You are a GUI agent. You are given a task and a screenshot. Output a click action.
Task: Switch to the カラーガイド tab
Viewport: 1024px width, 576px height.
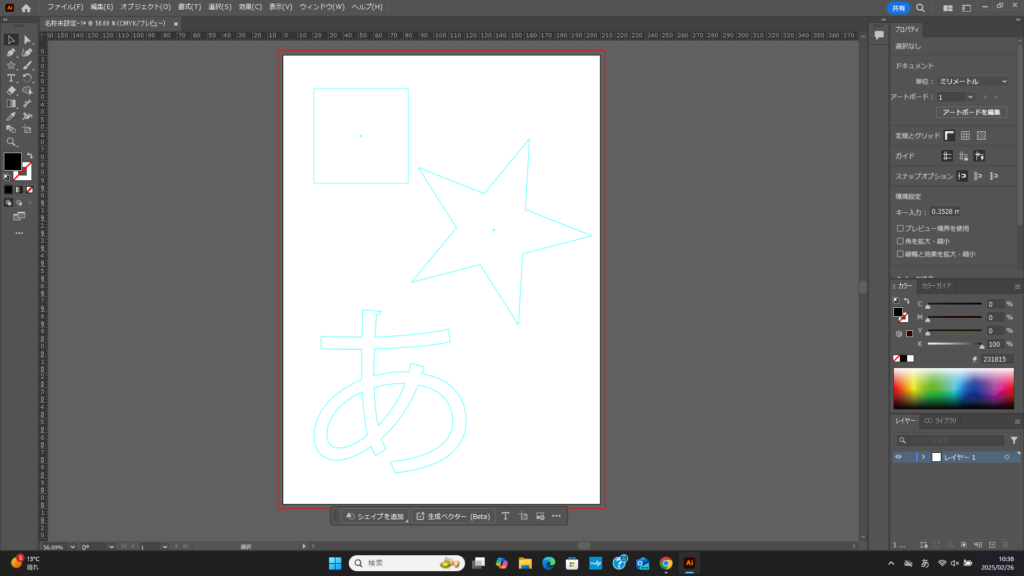click(x=937, y=285)
